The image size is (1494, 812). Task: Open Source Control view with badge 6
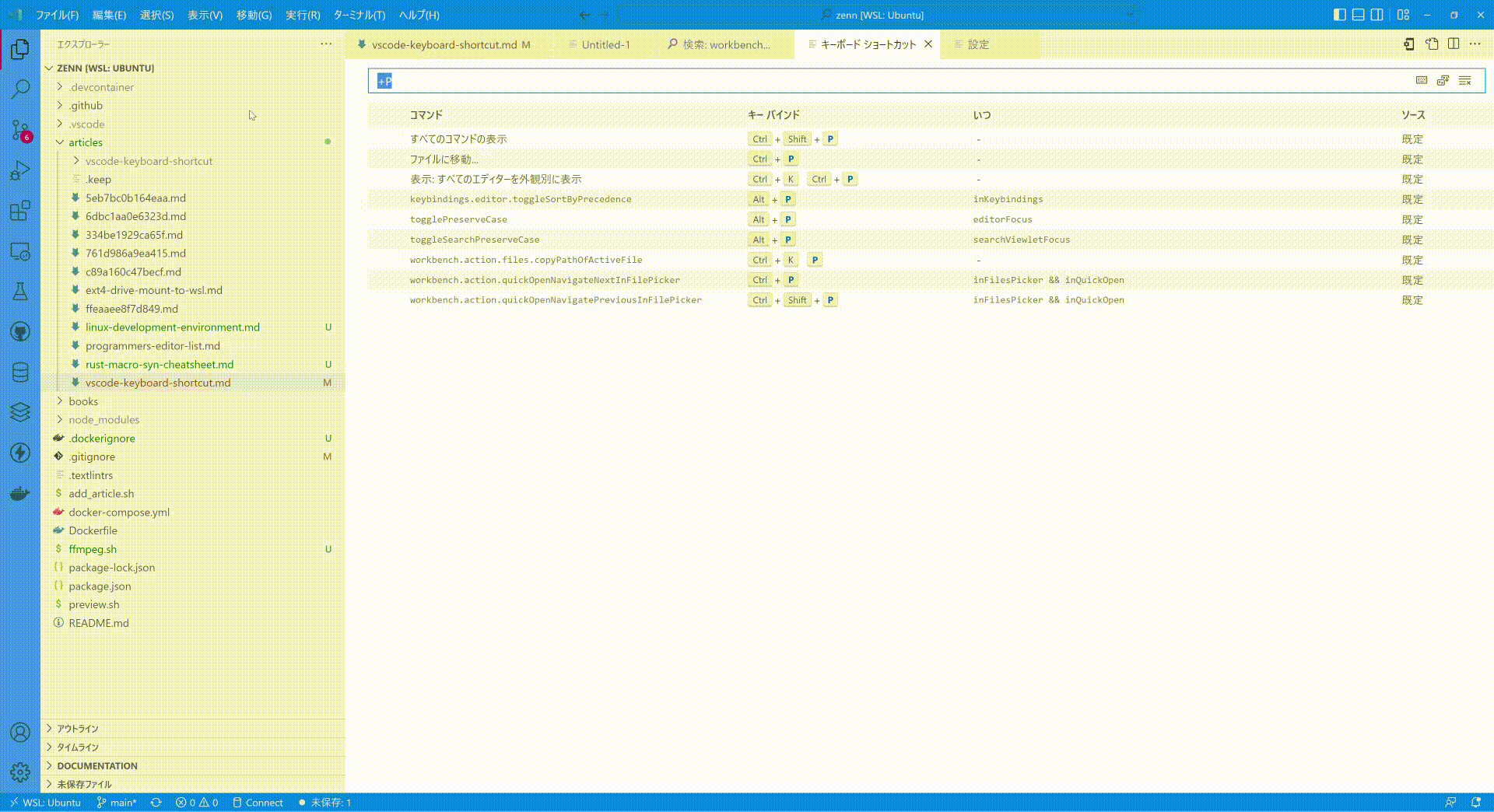pos(20,130)
